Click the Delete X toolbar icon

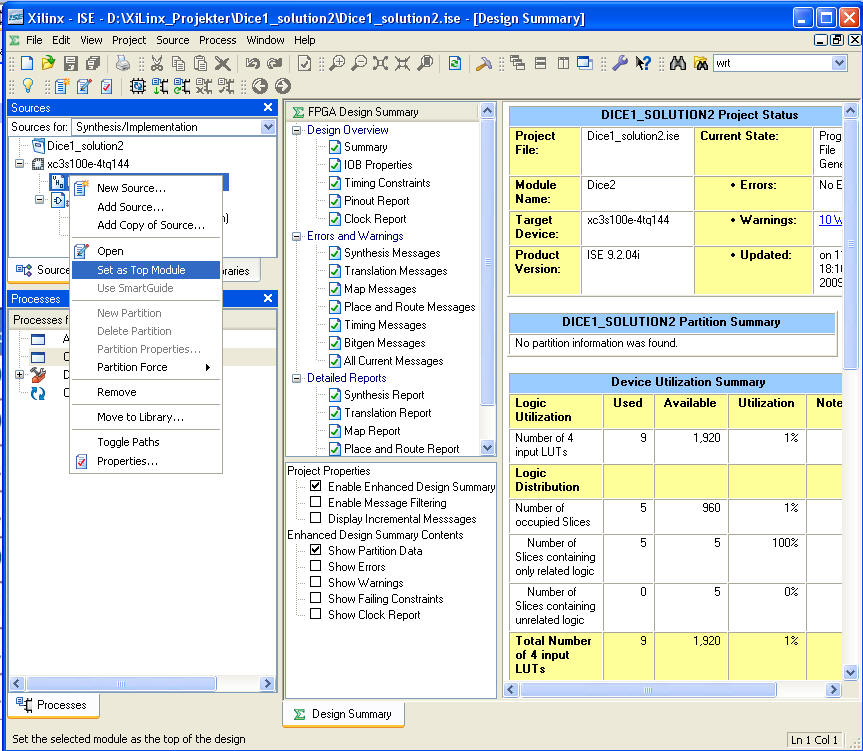coord(222,63)
